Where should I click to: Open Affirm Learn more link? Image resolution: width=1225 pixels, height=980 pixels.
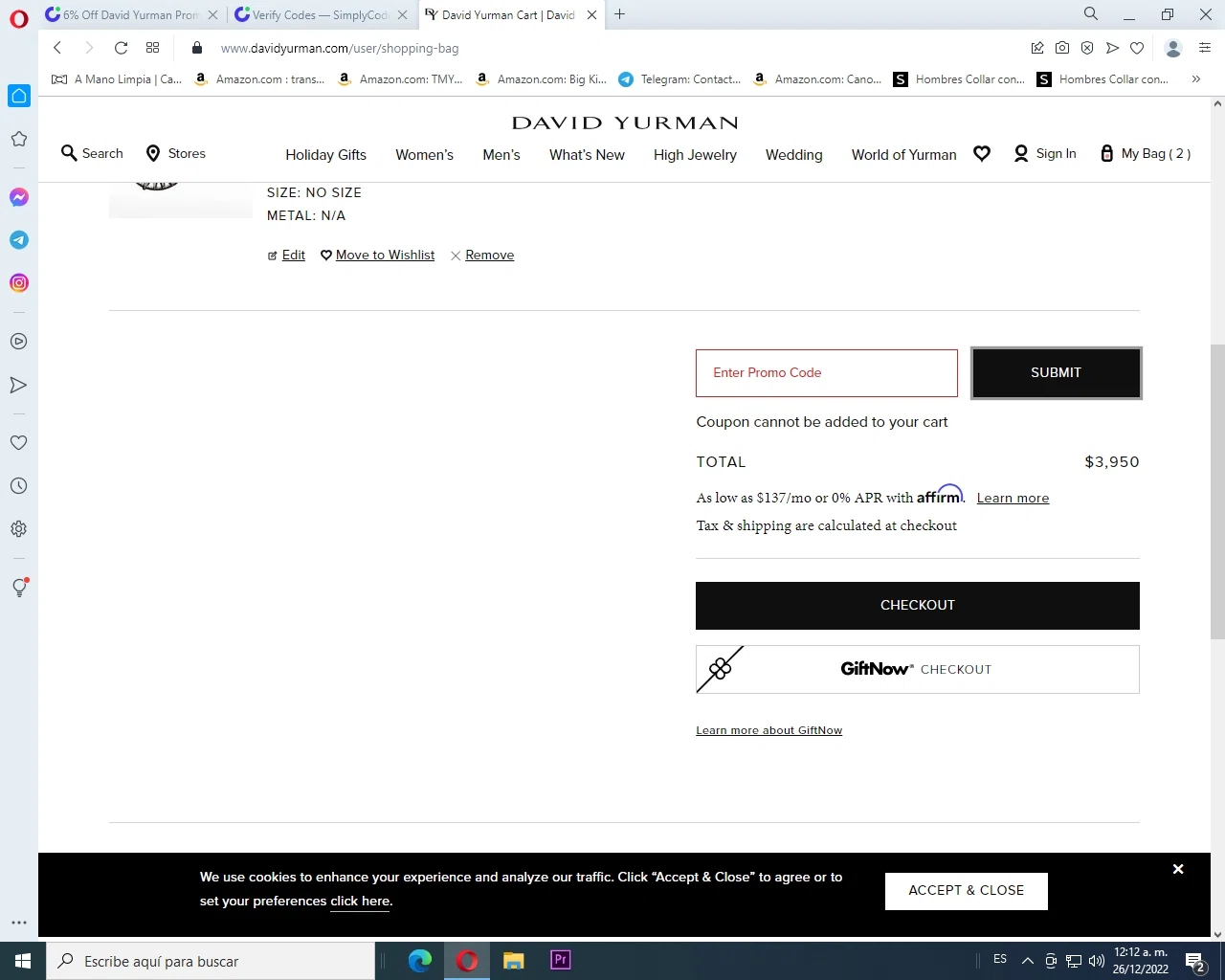(1013, 498)
